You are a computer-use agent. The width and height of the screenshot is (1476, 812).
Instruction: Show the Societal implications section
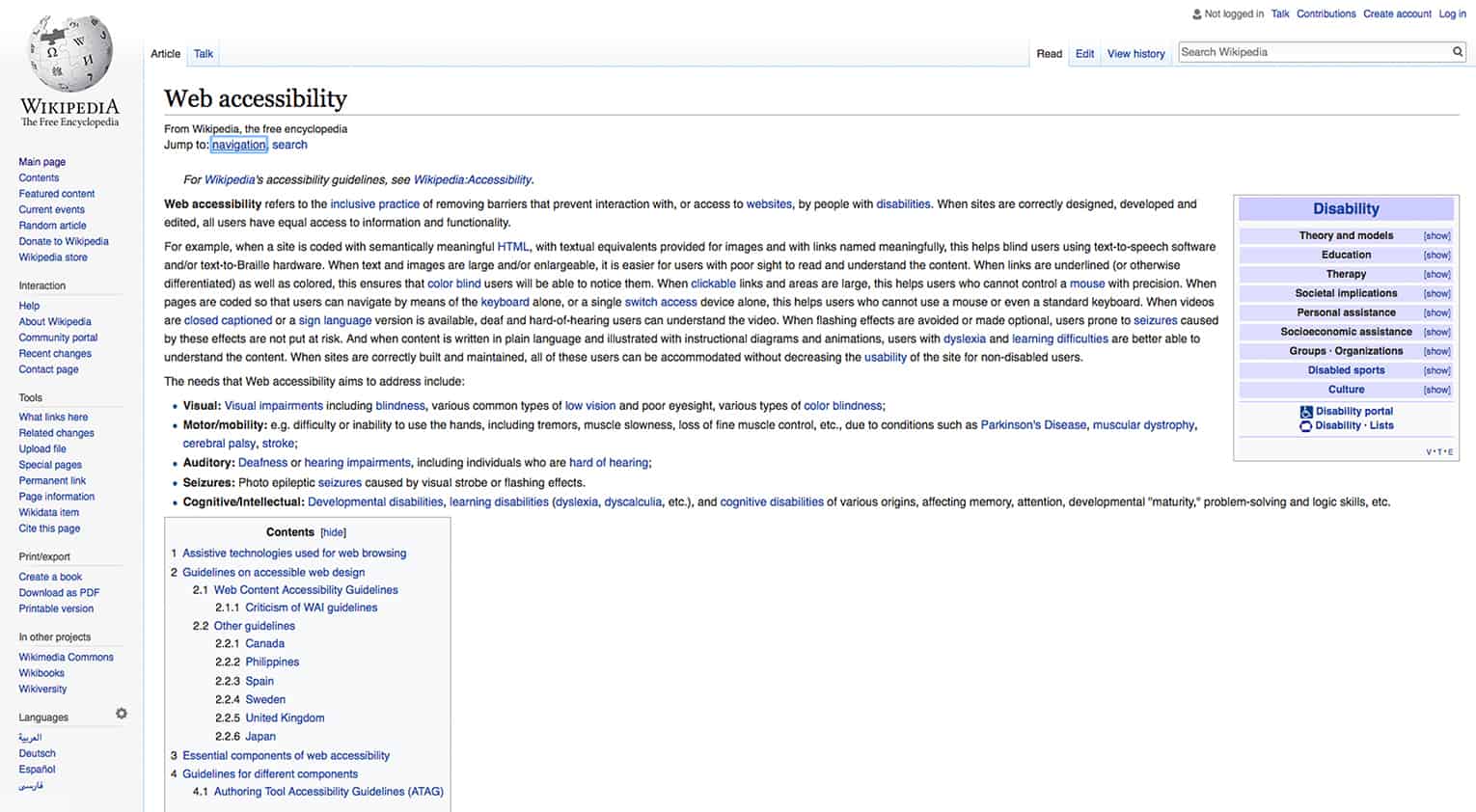point(1436,294)
